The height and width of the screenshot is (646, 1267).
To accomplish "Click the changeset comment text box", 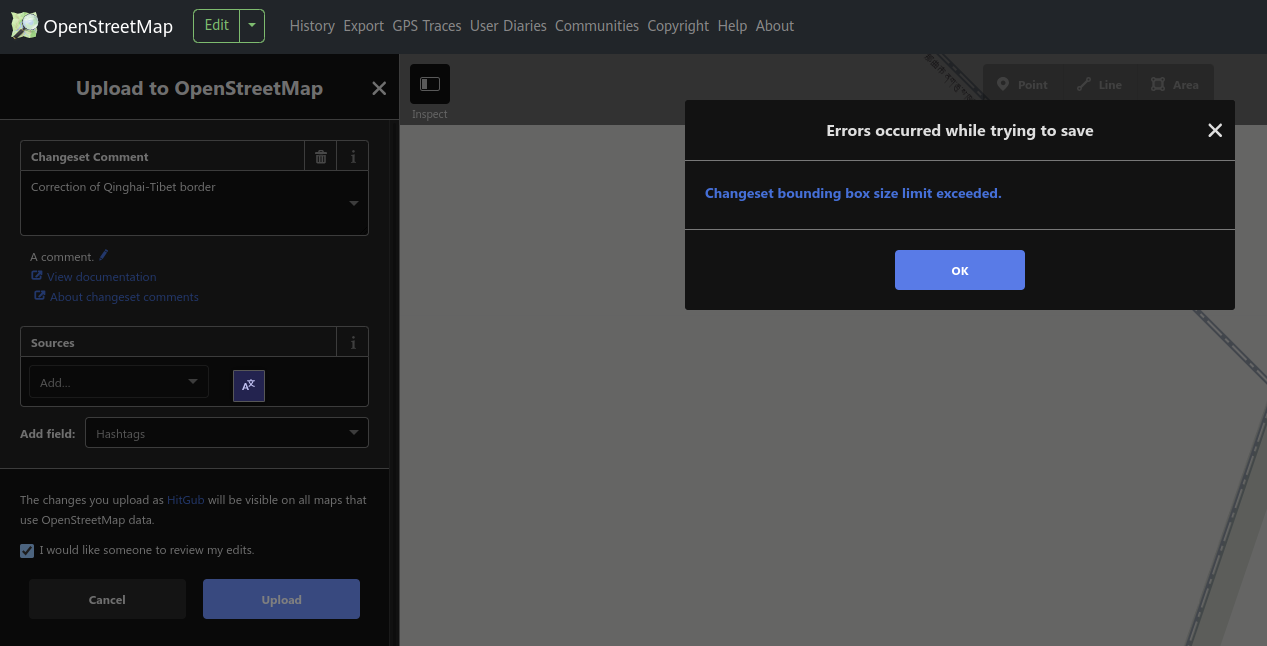I will click(x=194, y=203).
